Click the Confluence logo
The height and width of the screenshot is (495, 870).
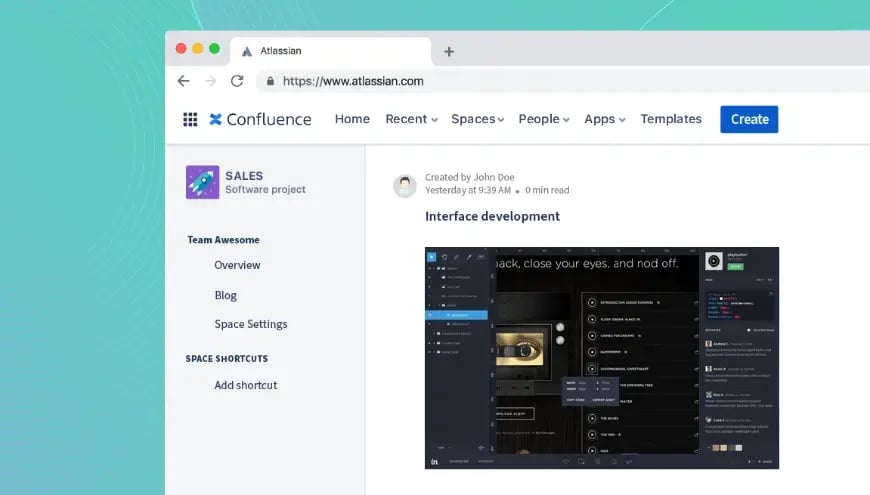coord(260,119)
